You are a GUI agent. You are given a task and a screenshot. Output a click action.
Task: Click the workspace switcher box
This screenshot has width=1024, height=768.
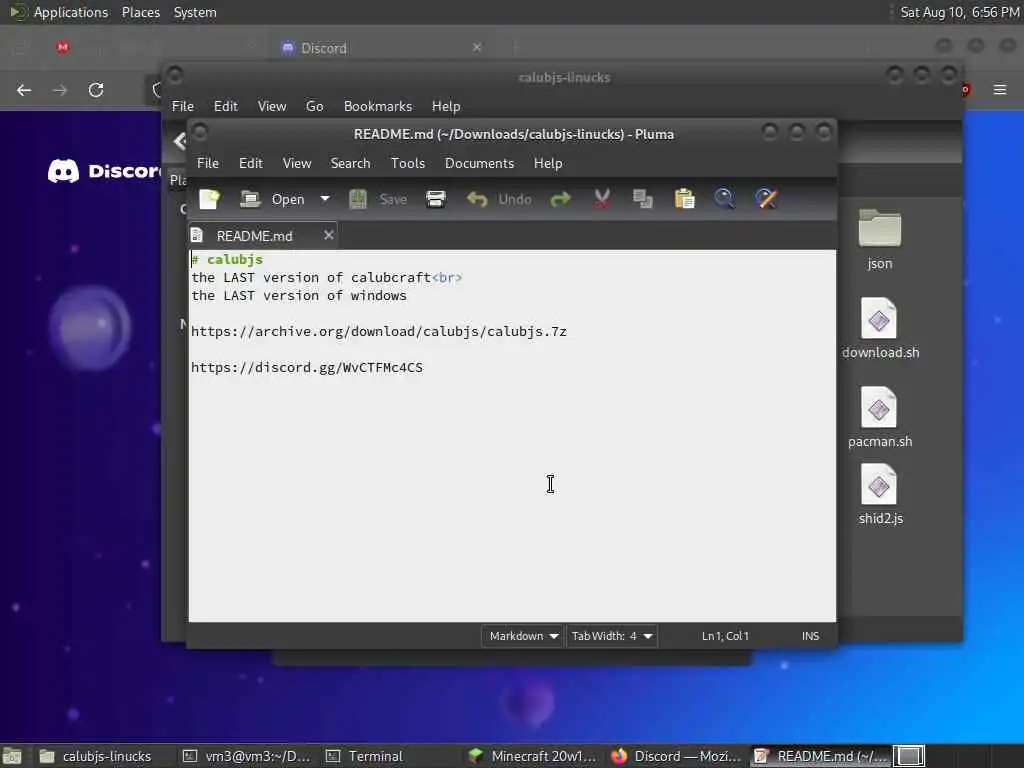pyautogui.click(x=909, y=756)
